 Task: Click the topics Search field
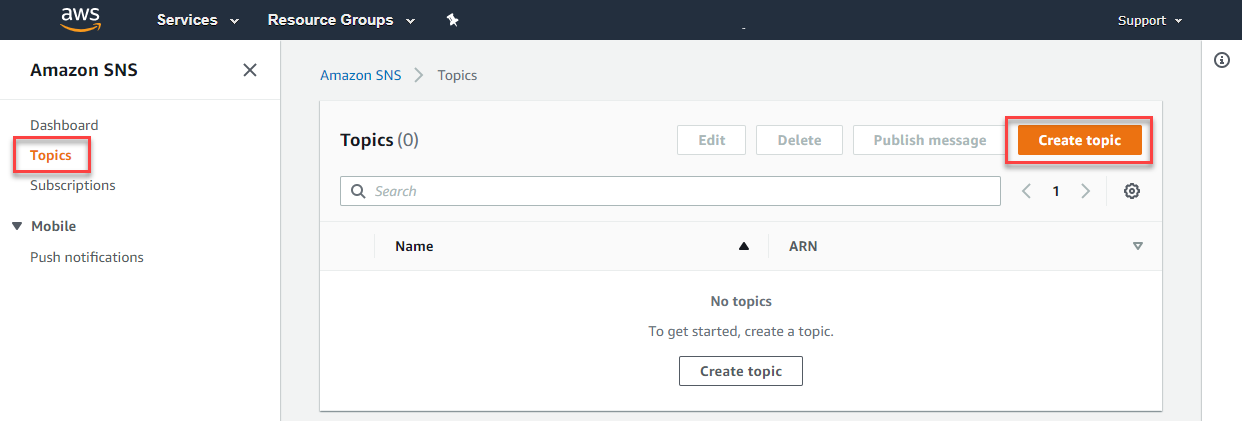[x=670, y=191]
